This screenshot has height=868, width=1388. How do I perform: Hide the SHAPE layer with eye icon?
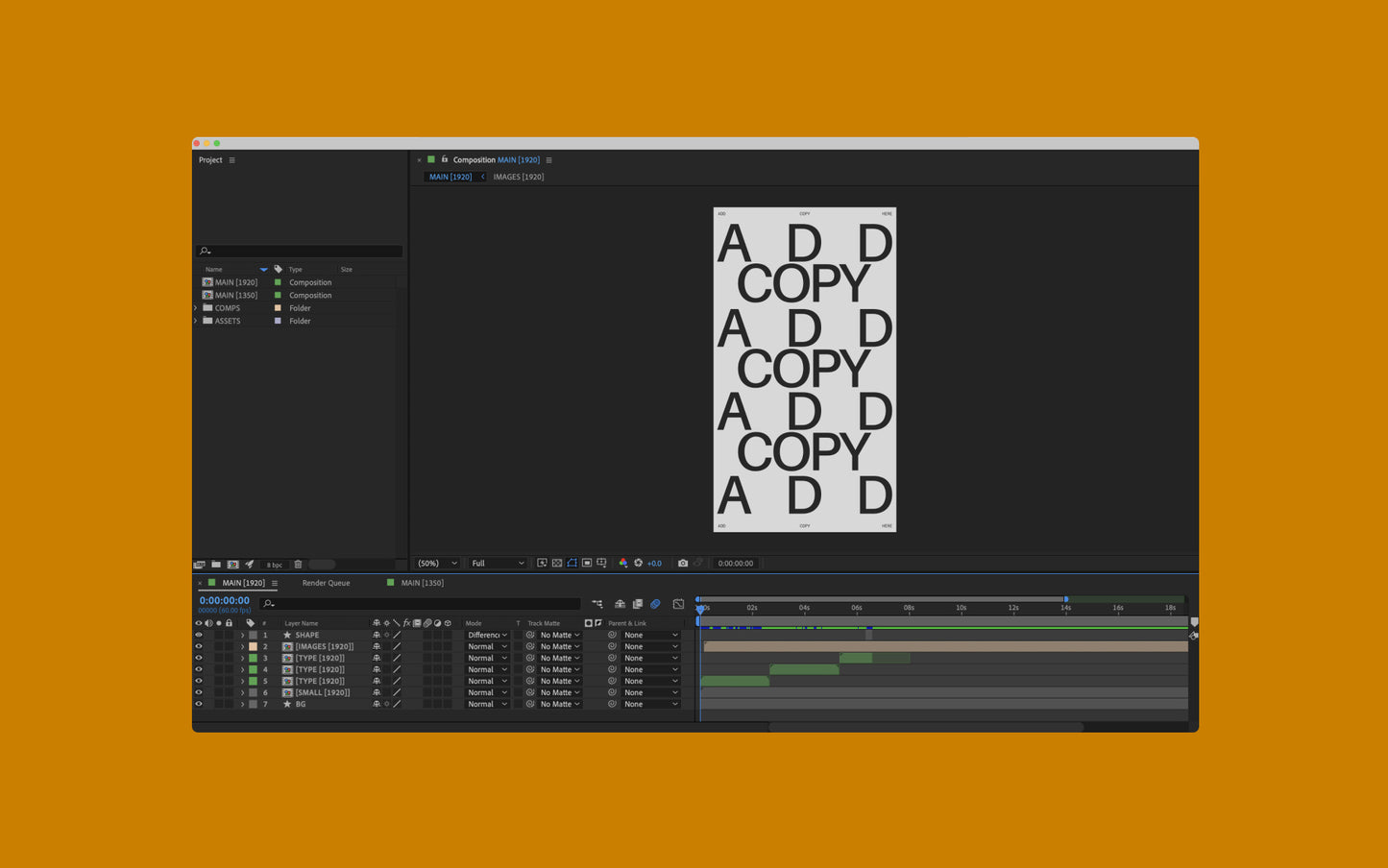[x=199, y=635]
